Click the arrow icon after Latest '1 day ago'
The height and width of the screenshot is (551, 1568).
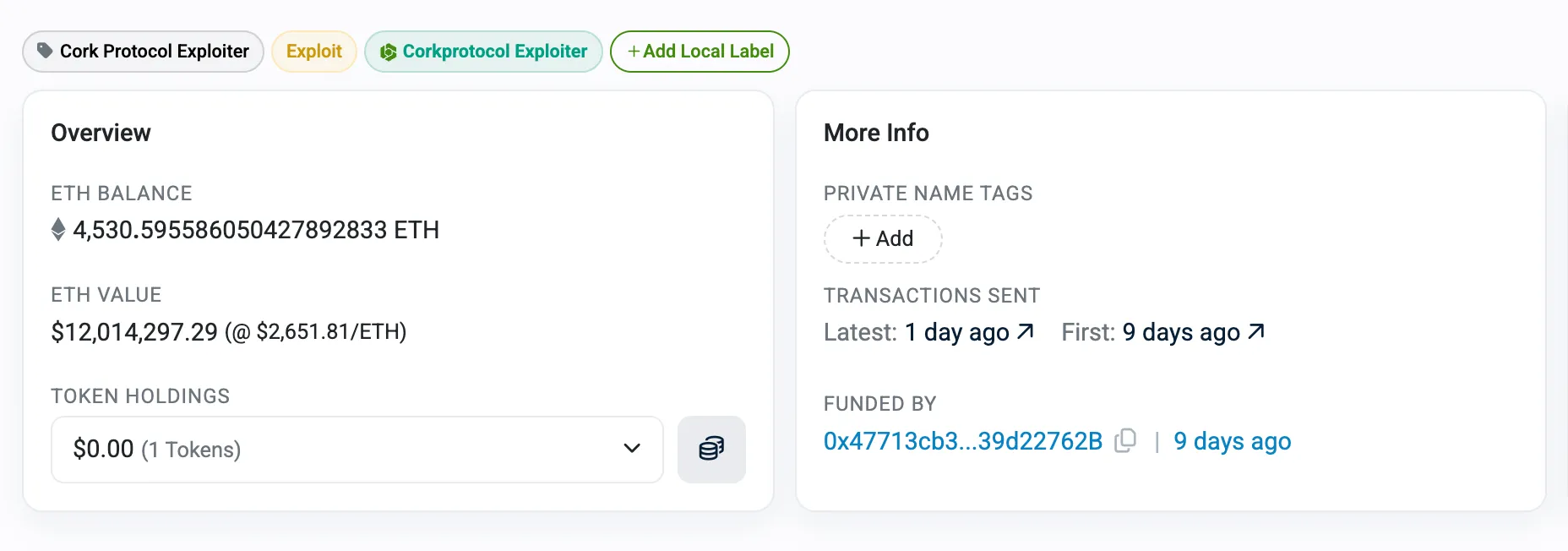[1026, 331]
